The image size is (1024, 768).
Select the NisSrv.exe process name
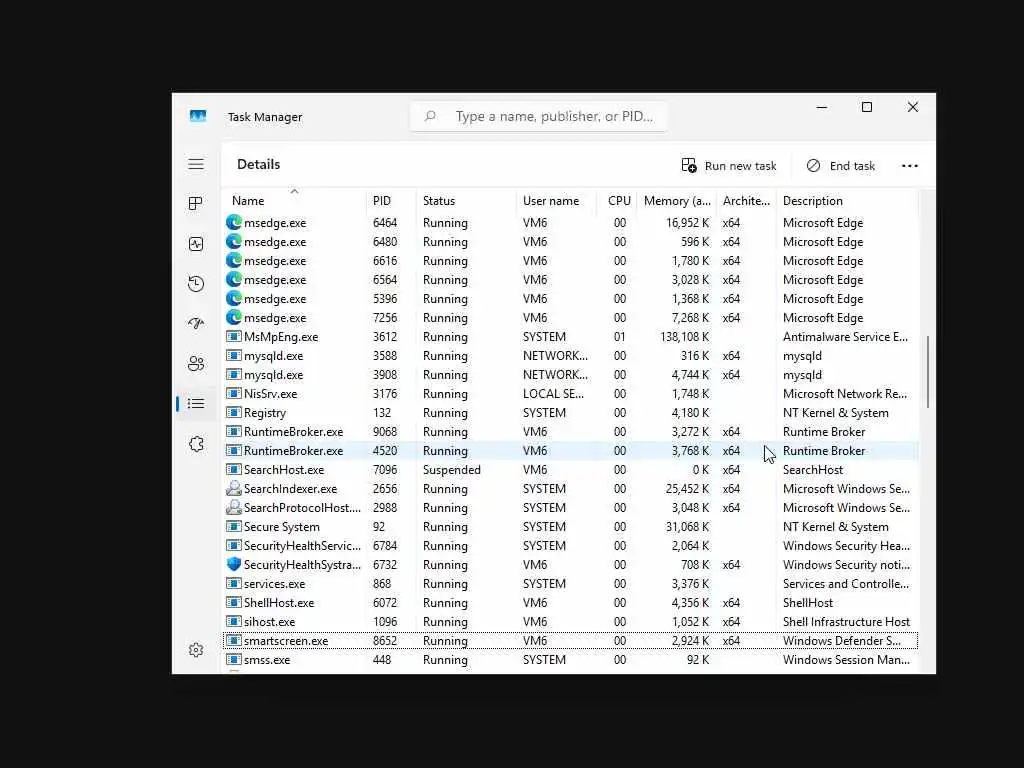tap(270, 394)
